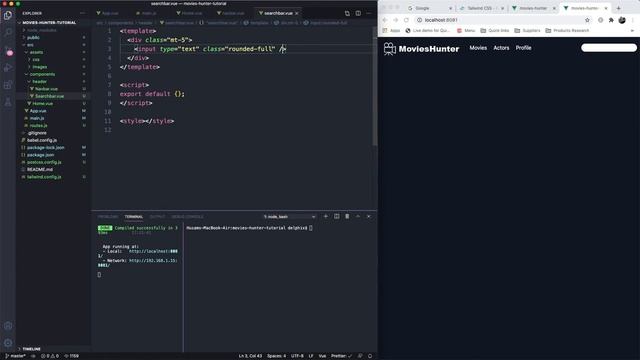Viewport: 640px width, 360px height.
Task: Click the split editor right icon
Action: point(358,13)
